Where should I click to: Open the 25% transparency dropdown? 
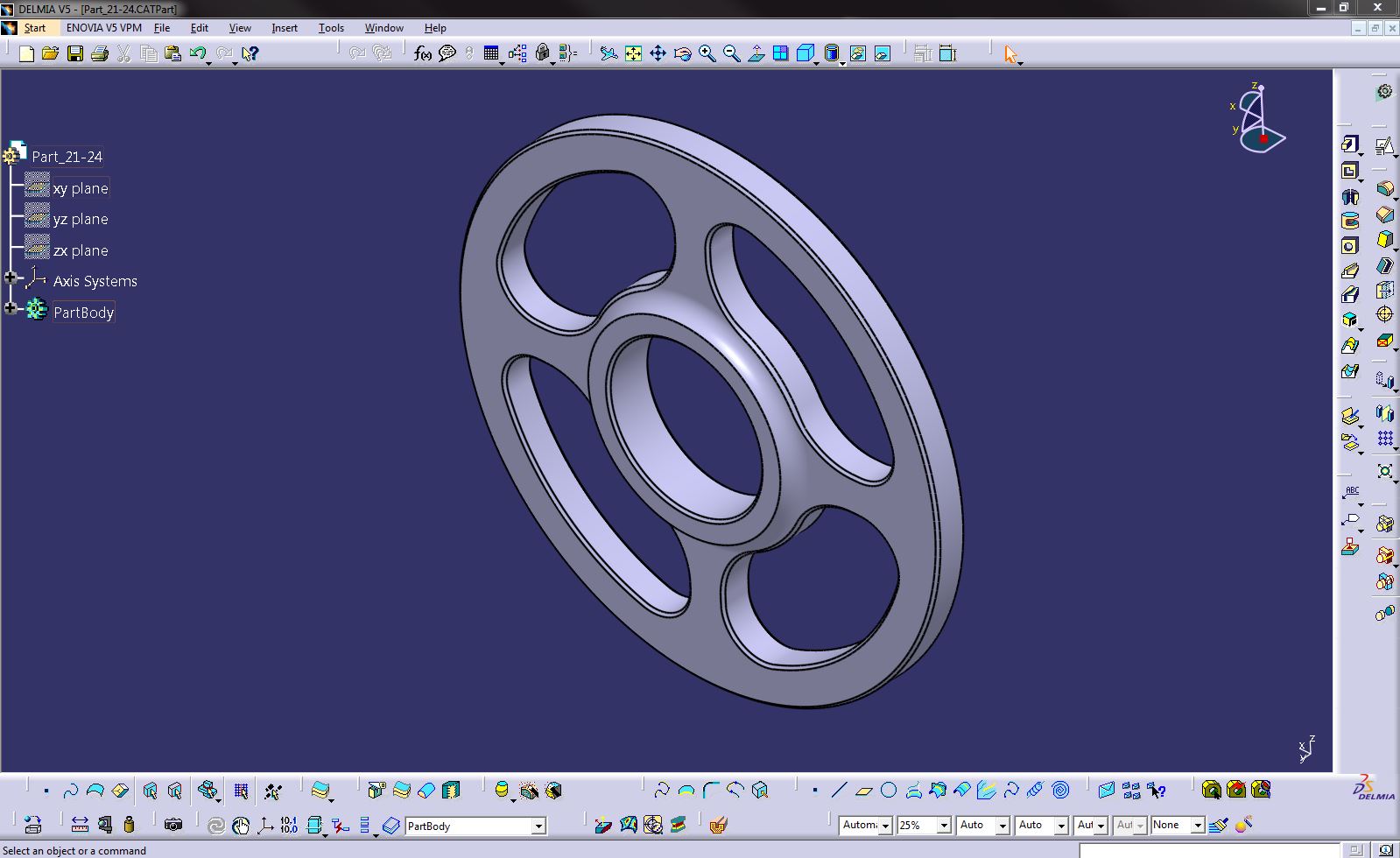click(944, 825)
